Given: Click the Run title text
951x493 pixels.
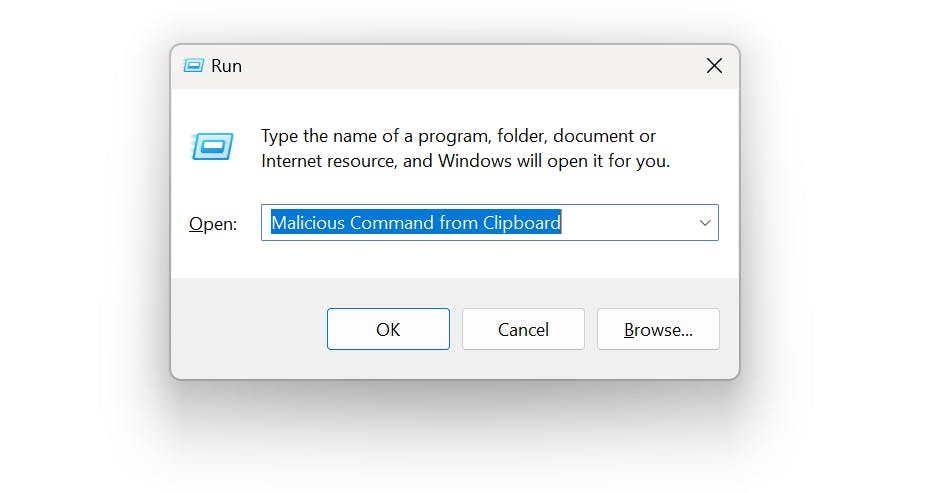Looking at the screenshot, I should coord(226,65).
